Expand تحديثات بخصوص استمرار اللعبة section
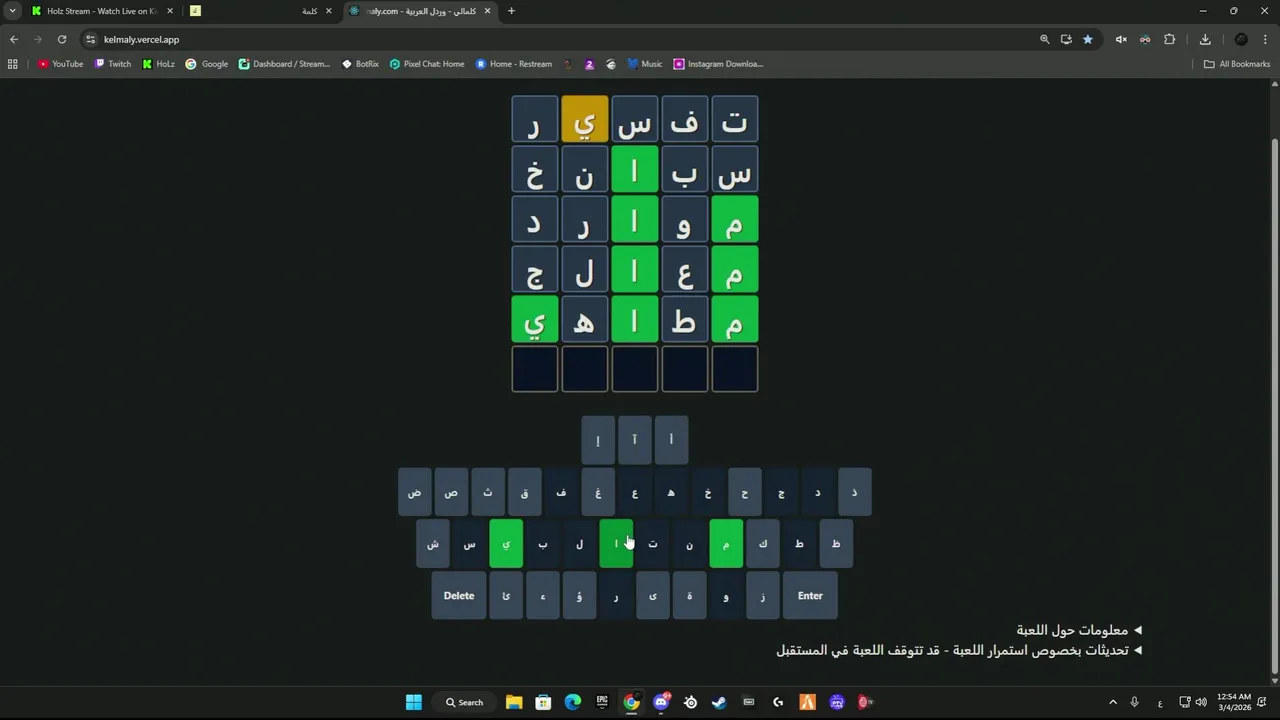The height and width of the screenshot is (720, 1280). [959, 650]
